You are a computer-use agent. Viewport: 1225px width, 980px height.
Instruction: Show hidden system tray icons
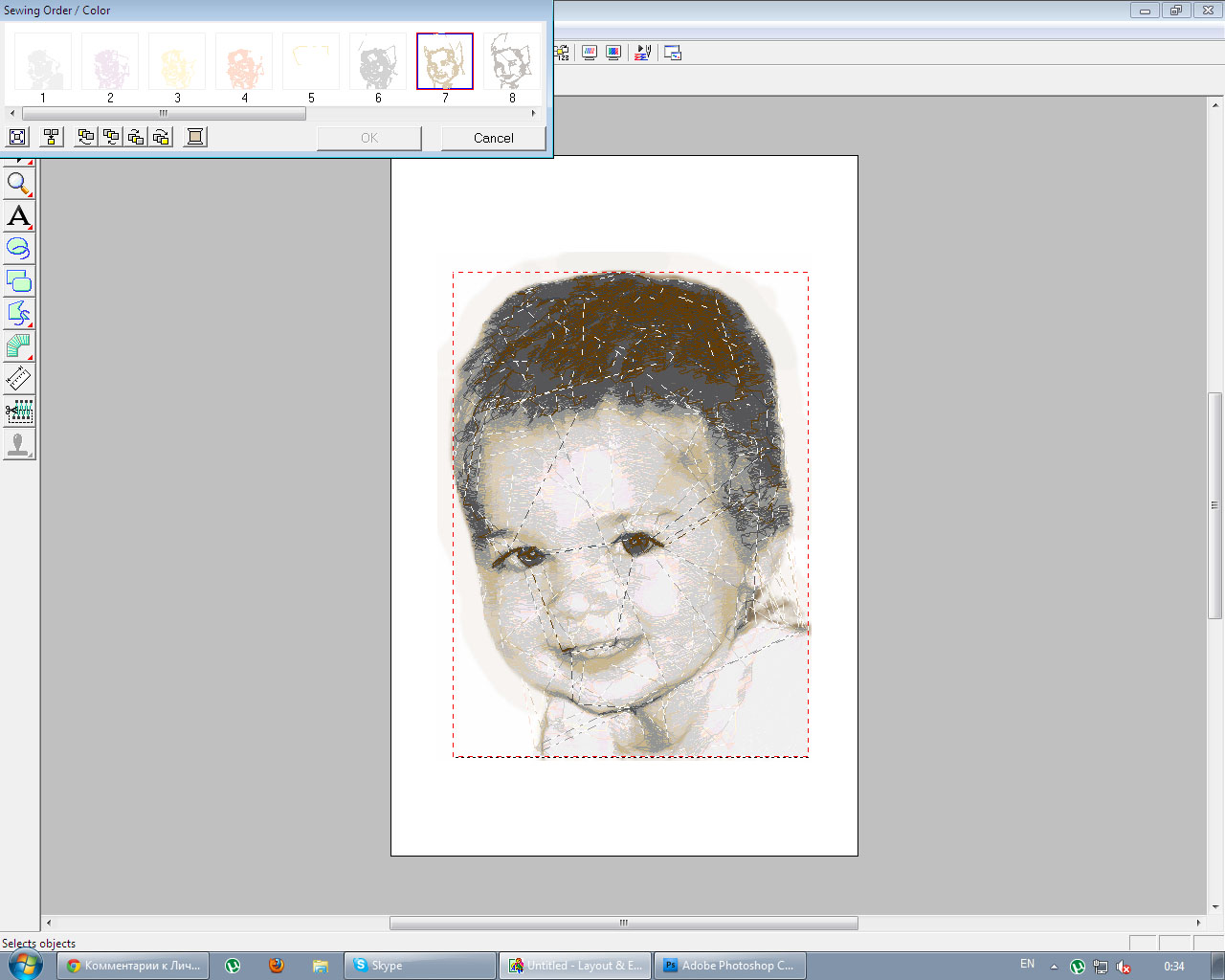pos(1054,967)
